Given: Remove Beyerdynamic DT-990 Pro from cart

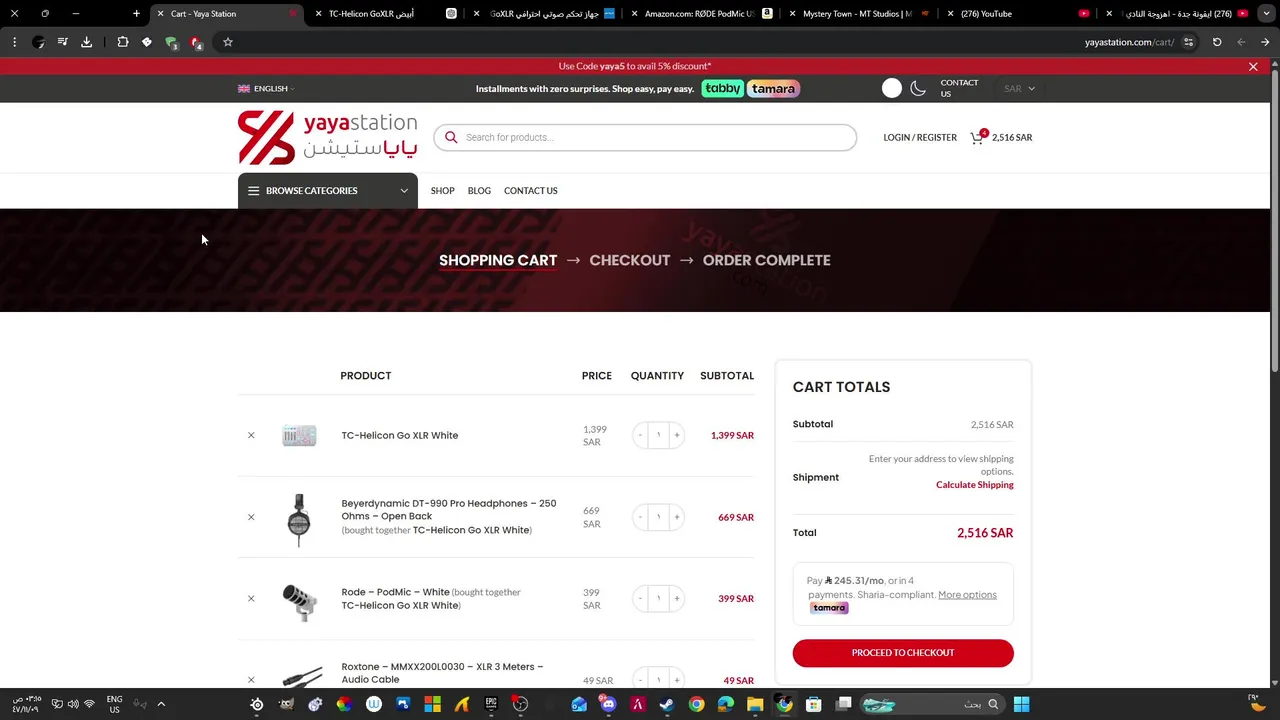Looking at the screenshot, I should (251, 517).
